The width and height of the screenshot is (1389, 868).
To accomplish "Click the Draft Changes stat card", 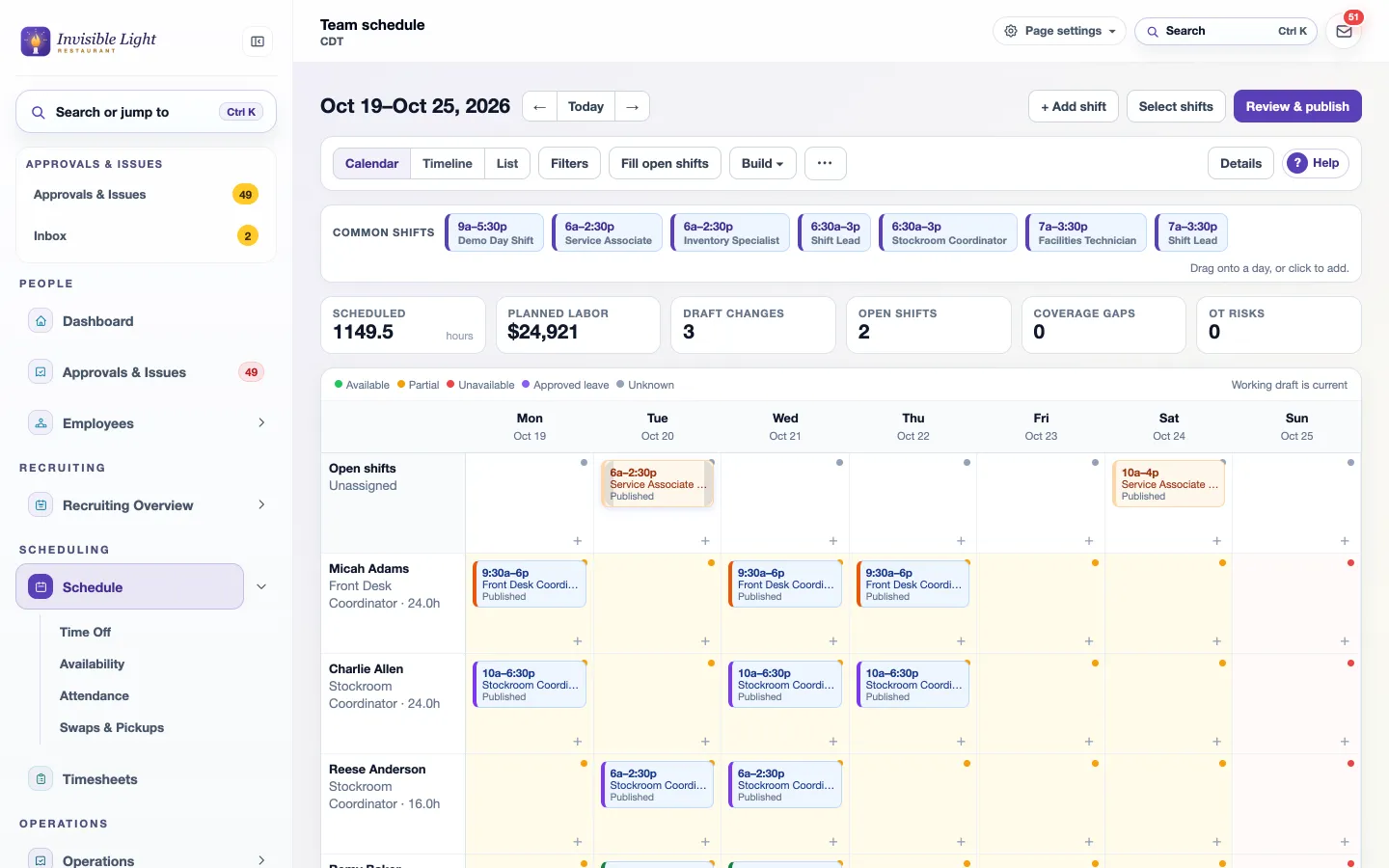I will [x=753, y=325].
